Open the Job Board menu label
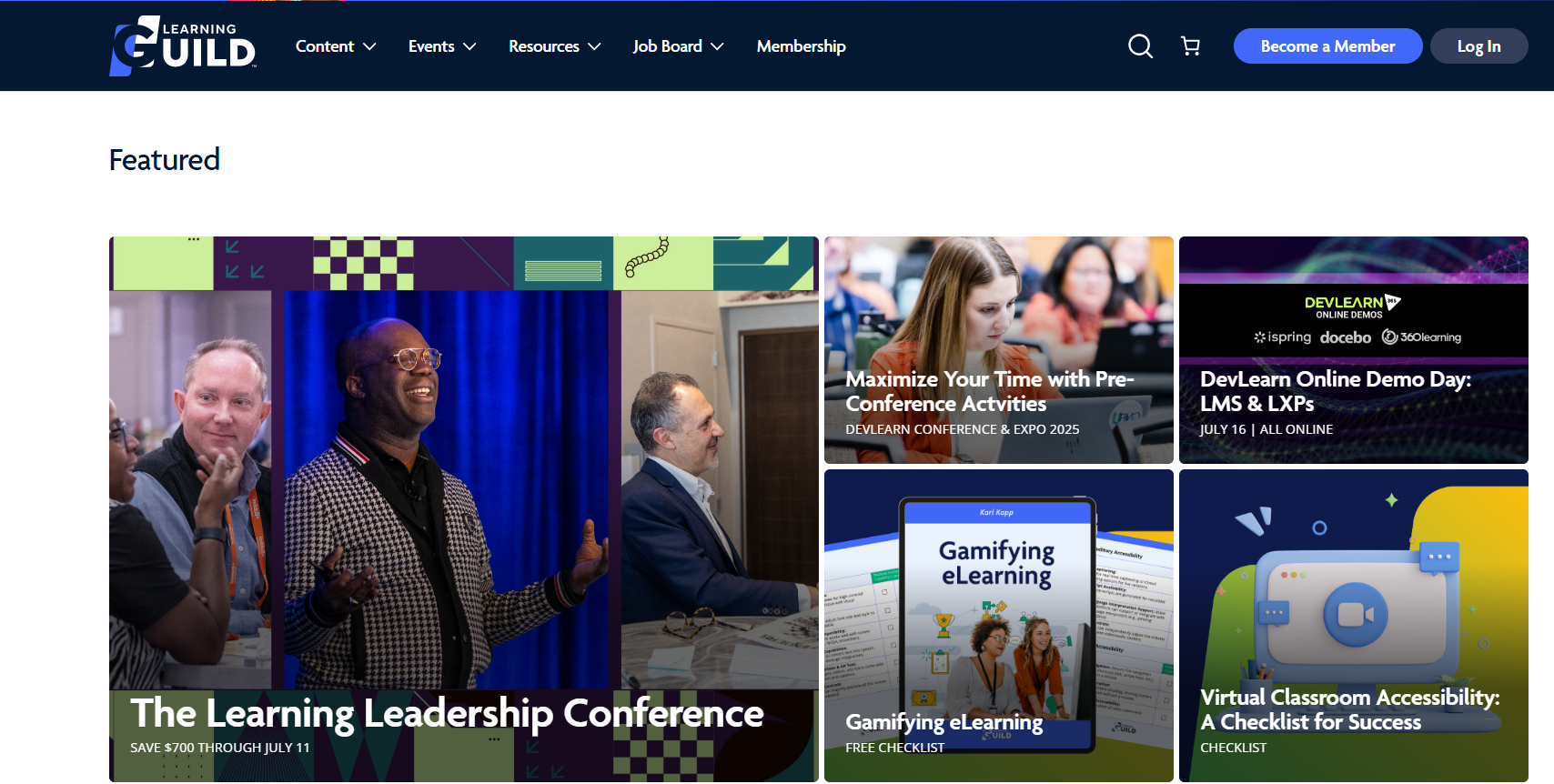The width and height of the screenshot is (1554, 784). tap(668, 46)
